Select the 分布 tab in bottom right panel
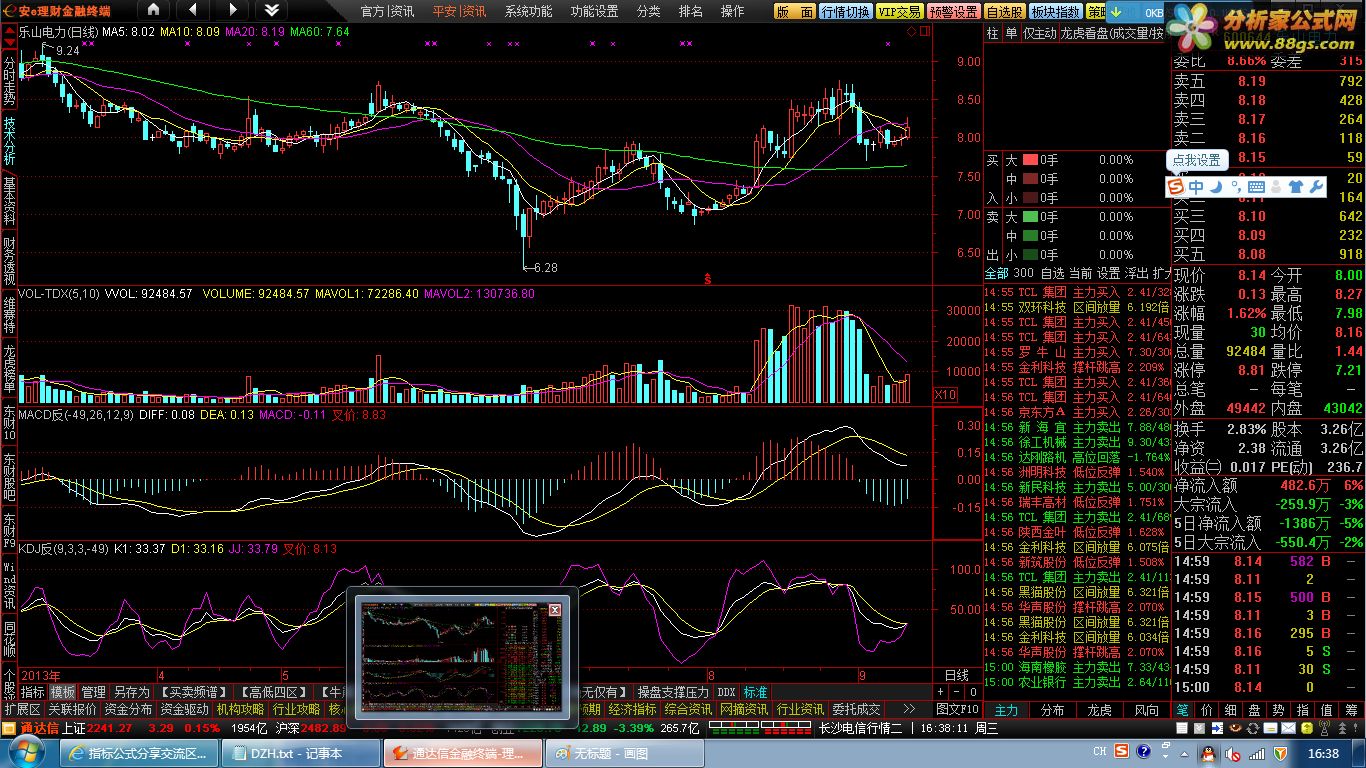The height and width of the screenshot is (768, 1366). (1053, 710)
